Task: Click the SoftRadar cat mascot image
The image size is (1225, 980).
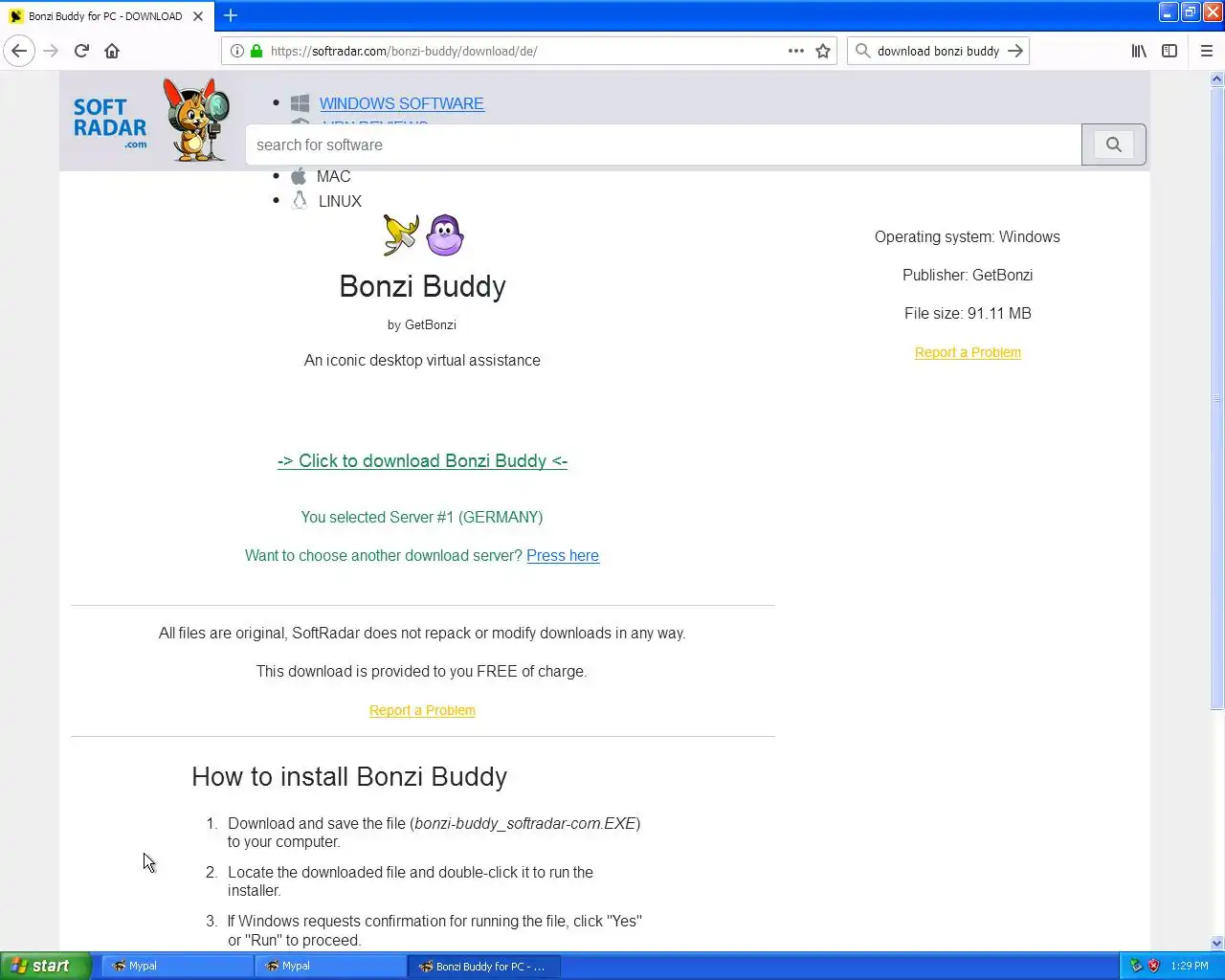Action: [x=196, y=121]
